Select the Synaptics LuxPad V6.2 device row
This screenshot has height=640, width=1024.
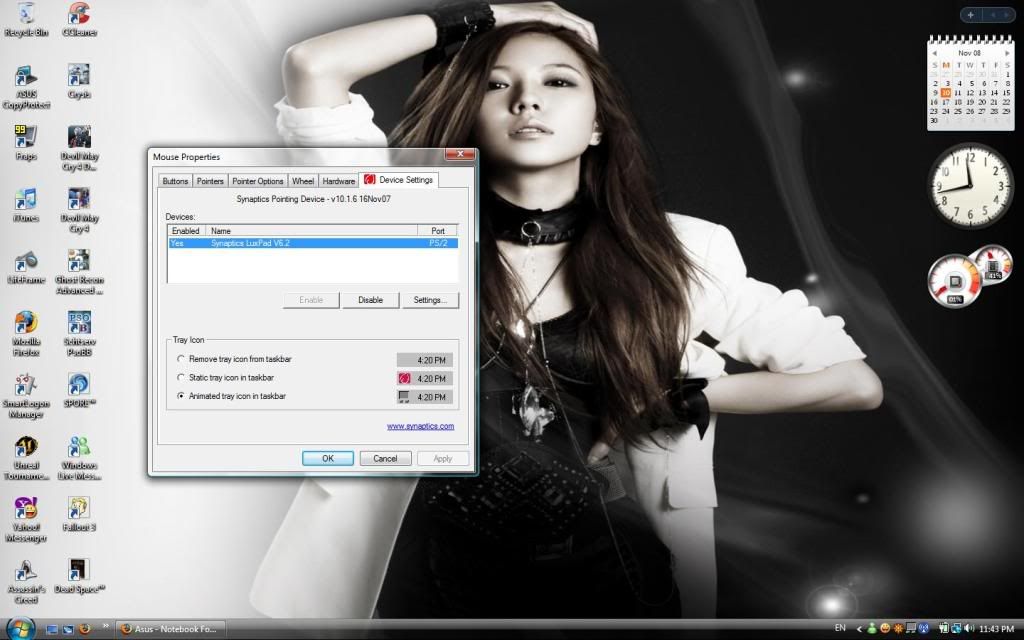[313, 243]
